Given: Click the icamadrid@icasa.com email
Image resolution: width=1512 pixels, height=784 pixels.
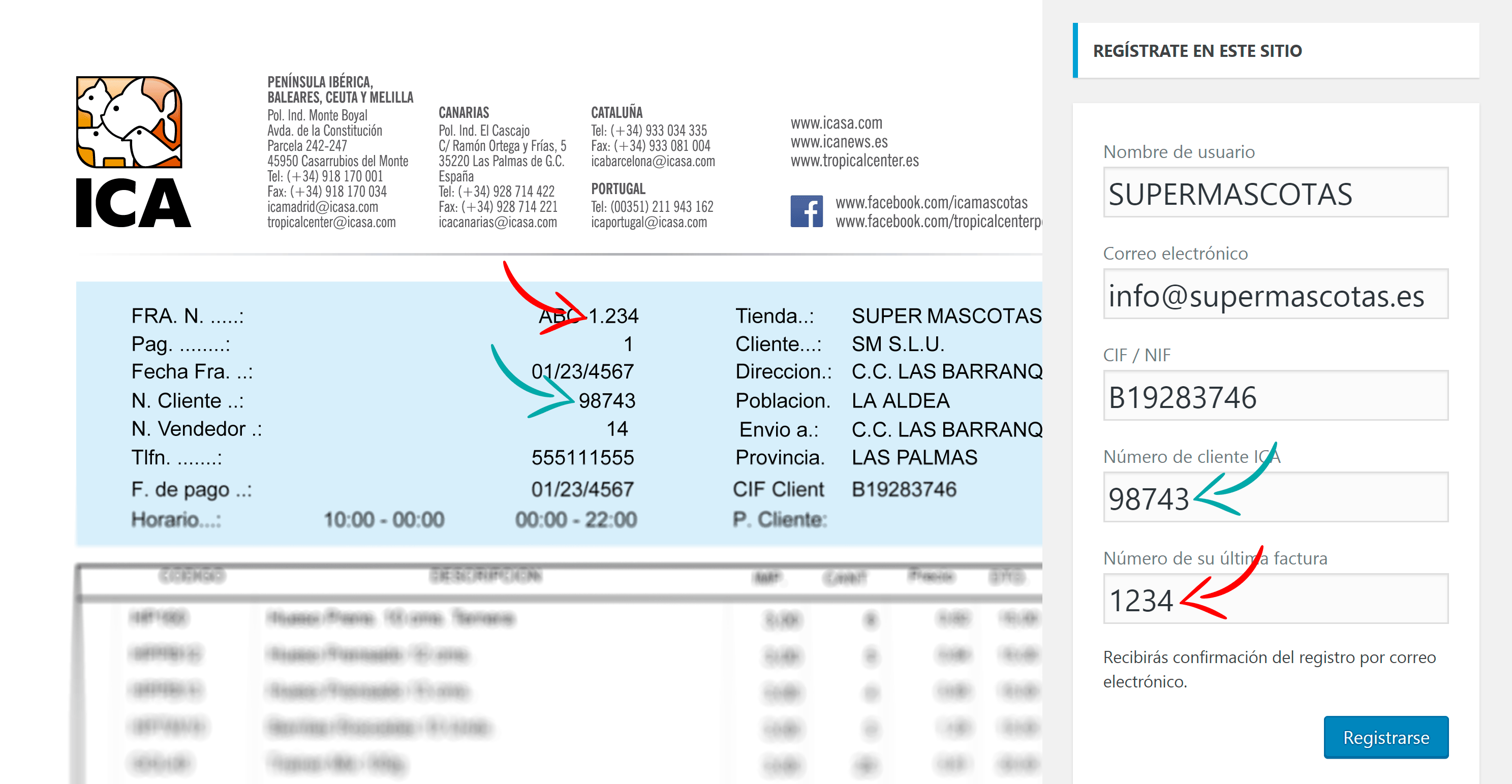Looking at the screenshot, I should pyautogui.click(x=323, y=207).
